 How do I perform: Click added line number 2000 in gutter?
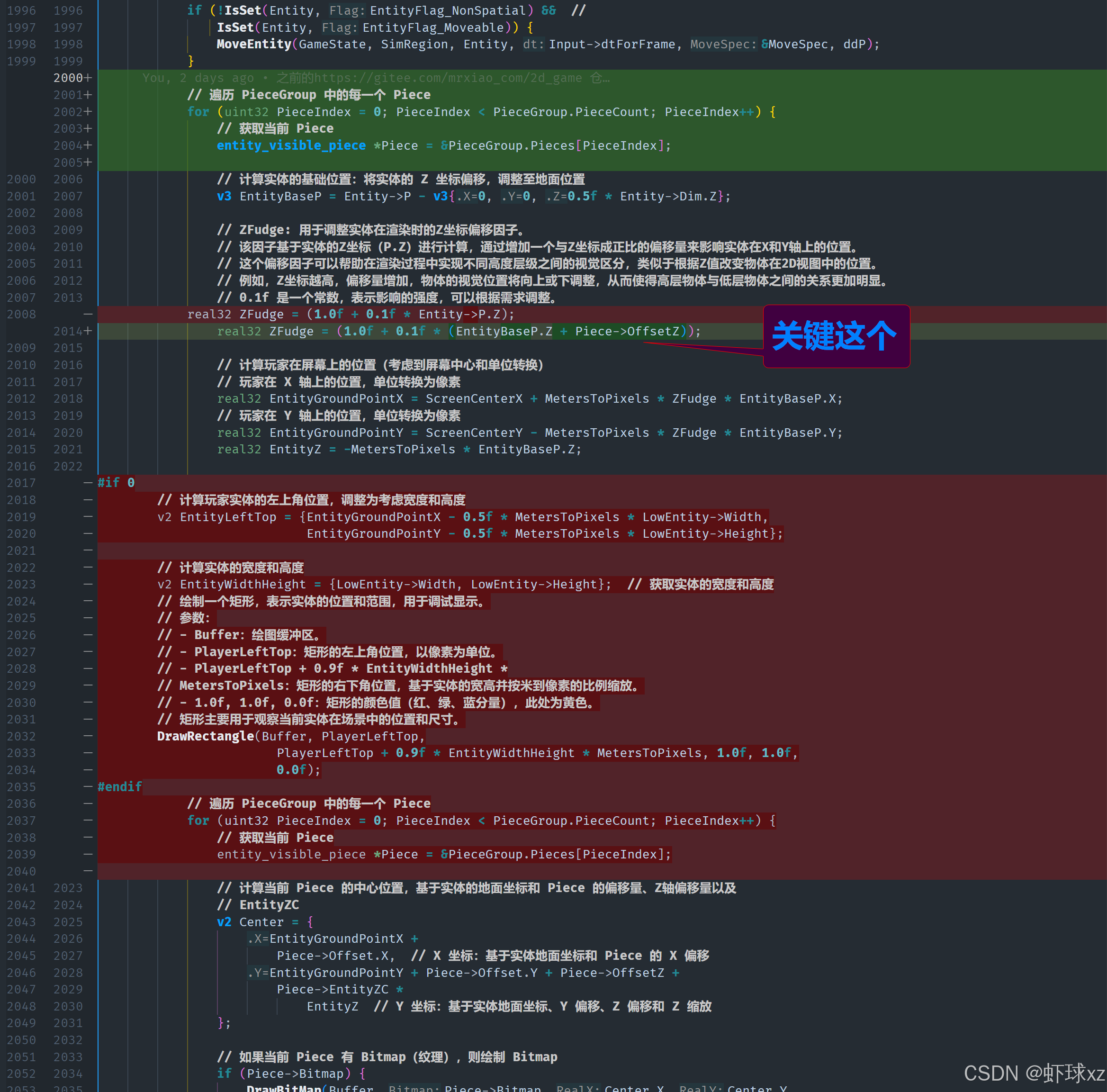(x=68, y=78)
